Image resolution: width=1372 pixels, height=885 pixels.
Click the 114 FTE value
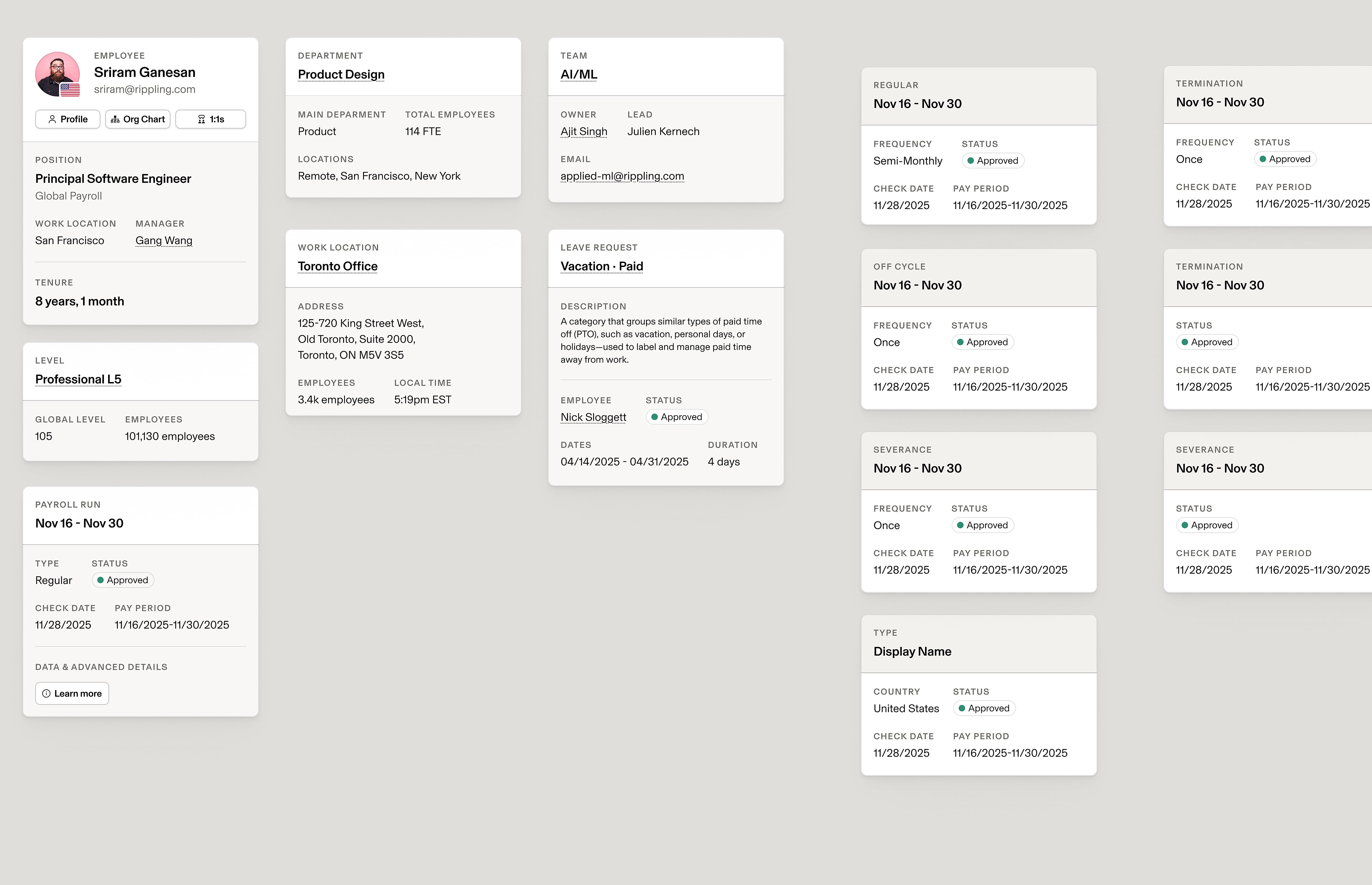[x=423, y=131]
